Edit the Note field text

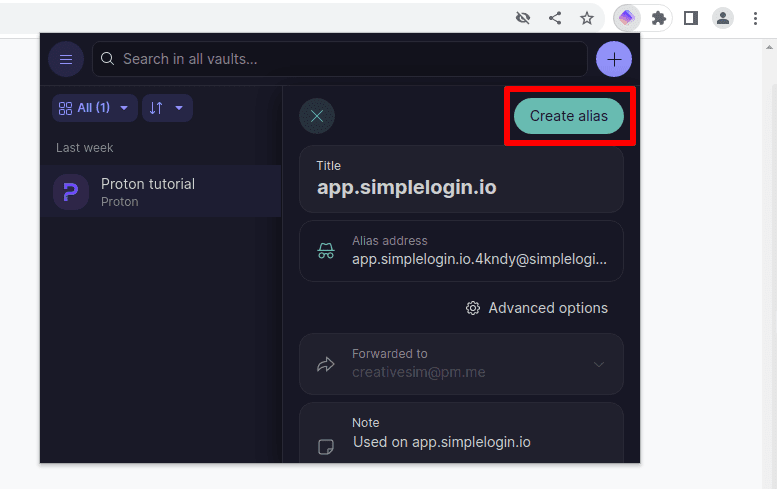pyautogui.click(x=442, y=442)
